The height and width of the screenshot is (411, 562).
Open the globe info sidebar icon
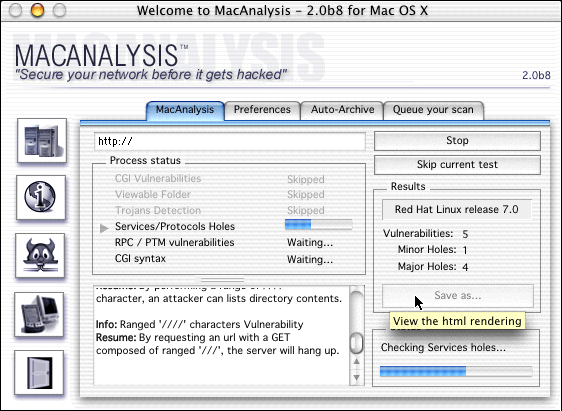[41, 197]
